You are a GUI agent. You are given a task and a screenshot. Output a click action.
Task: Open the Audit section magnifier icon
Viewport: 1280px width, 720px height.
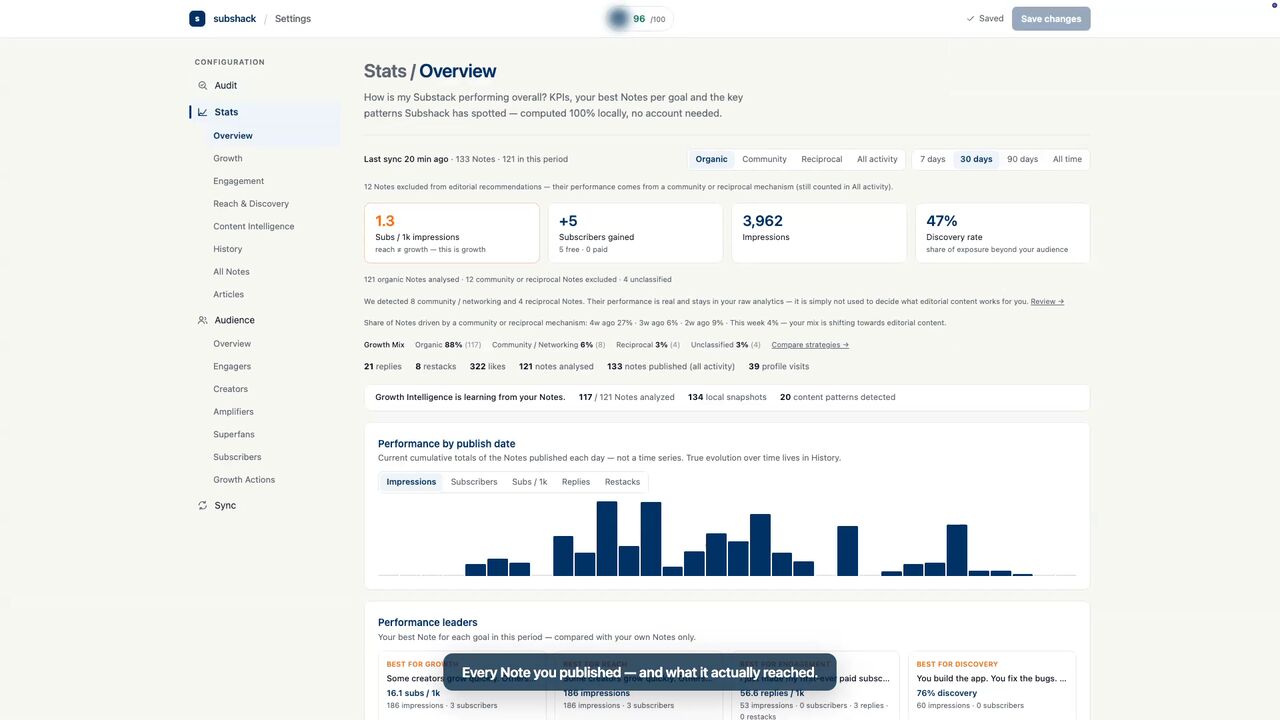tap(203, 85)
